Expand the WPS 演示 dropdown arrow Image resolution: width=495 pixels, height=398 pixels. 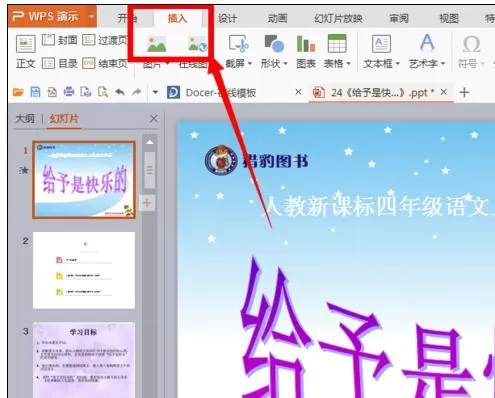(x=91, y=16)
